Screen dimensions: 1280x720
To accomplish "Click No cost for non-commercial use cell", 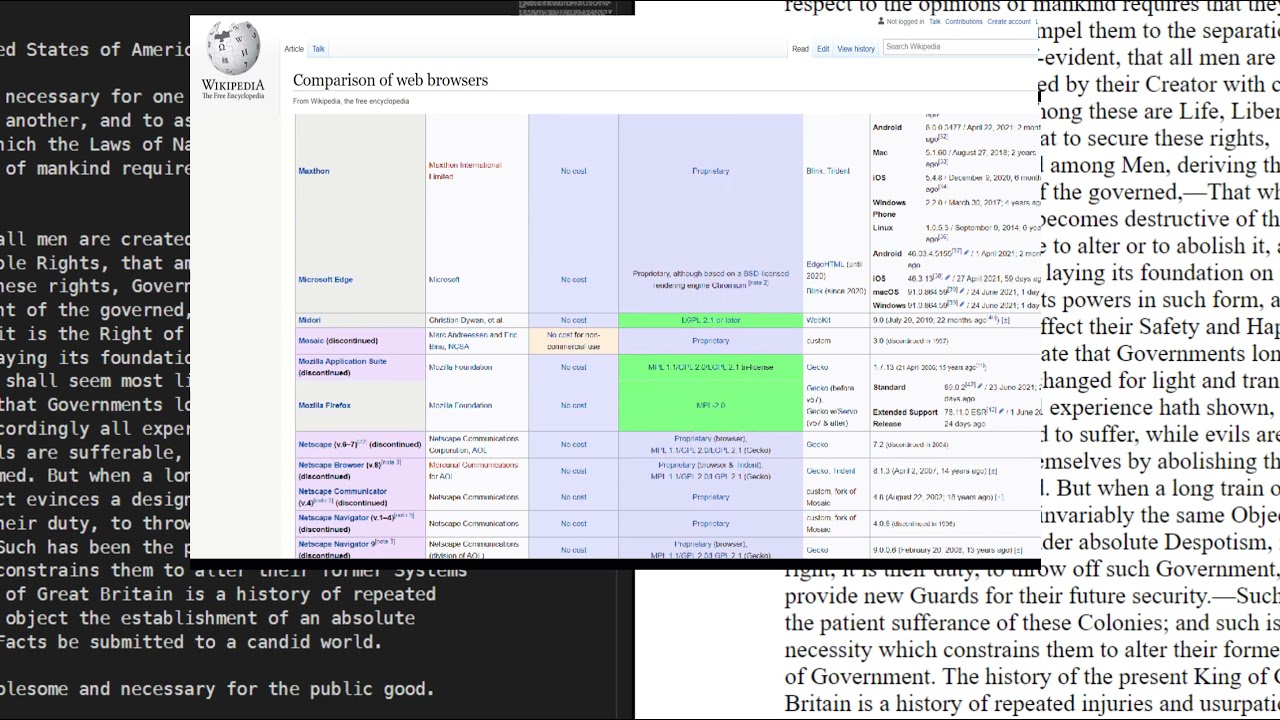I will tap(573, 341).
